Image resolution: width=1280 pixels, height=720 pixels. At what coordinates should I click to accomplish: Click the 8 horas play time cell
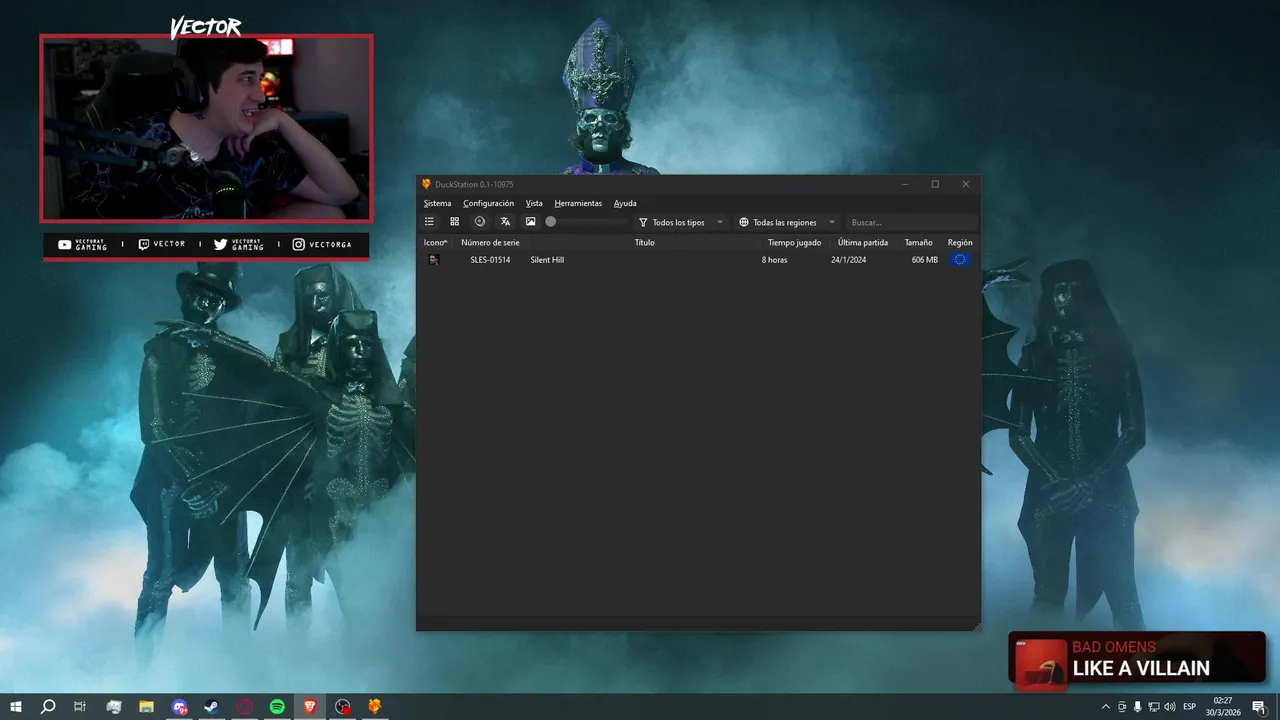pos(774,260)
